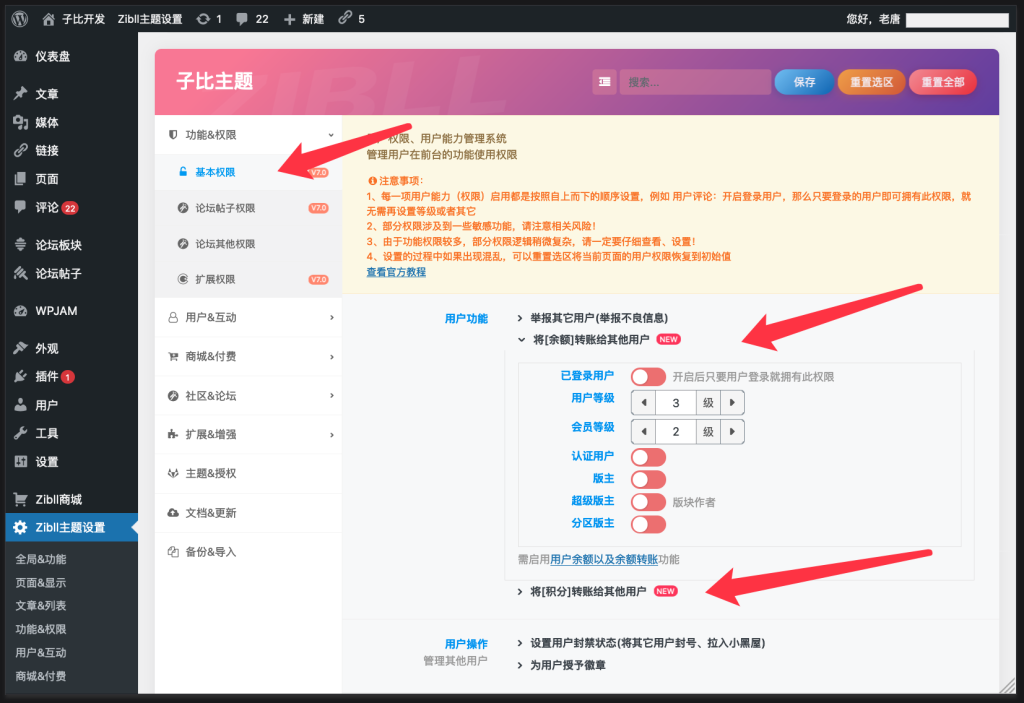Click the 主题&授权 icon
The image size is (1024, 703).
point(173,473)
